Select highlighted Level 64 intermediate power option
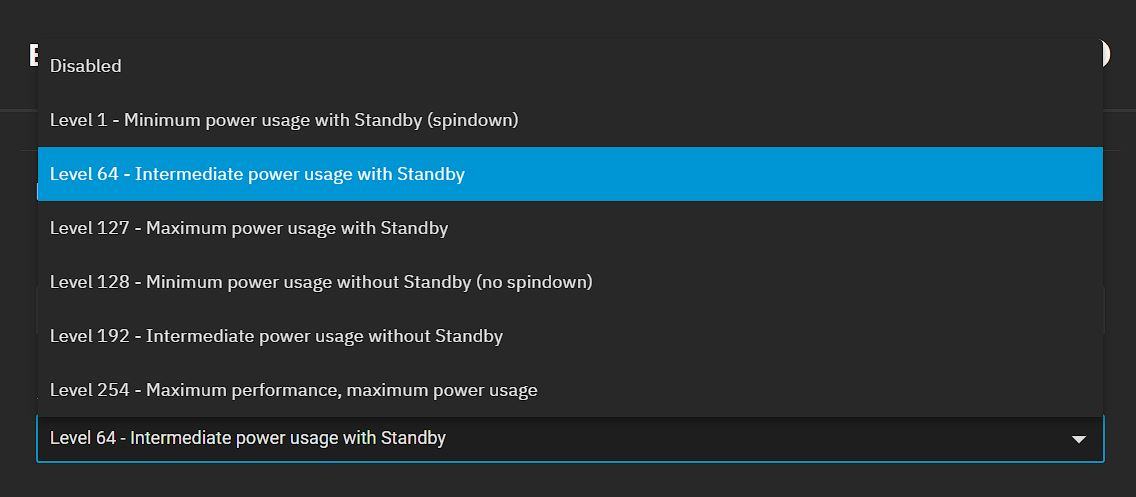Screen dimensions: 1136x497 pos(258,174)
